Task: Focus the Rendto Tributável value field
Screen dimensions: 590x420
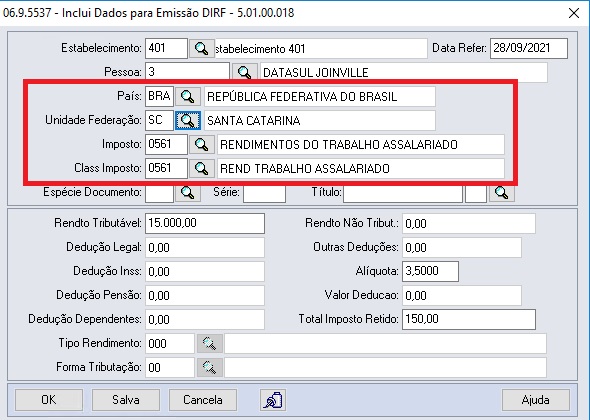Action: coord(205,223)
